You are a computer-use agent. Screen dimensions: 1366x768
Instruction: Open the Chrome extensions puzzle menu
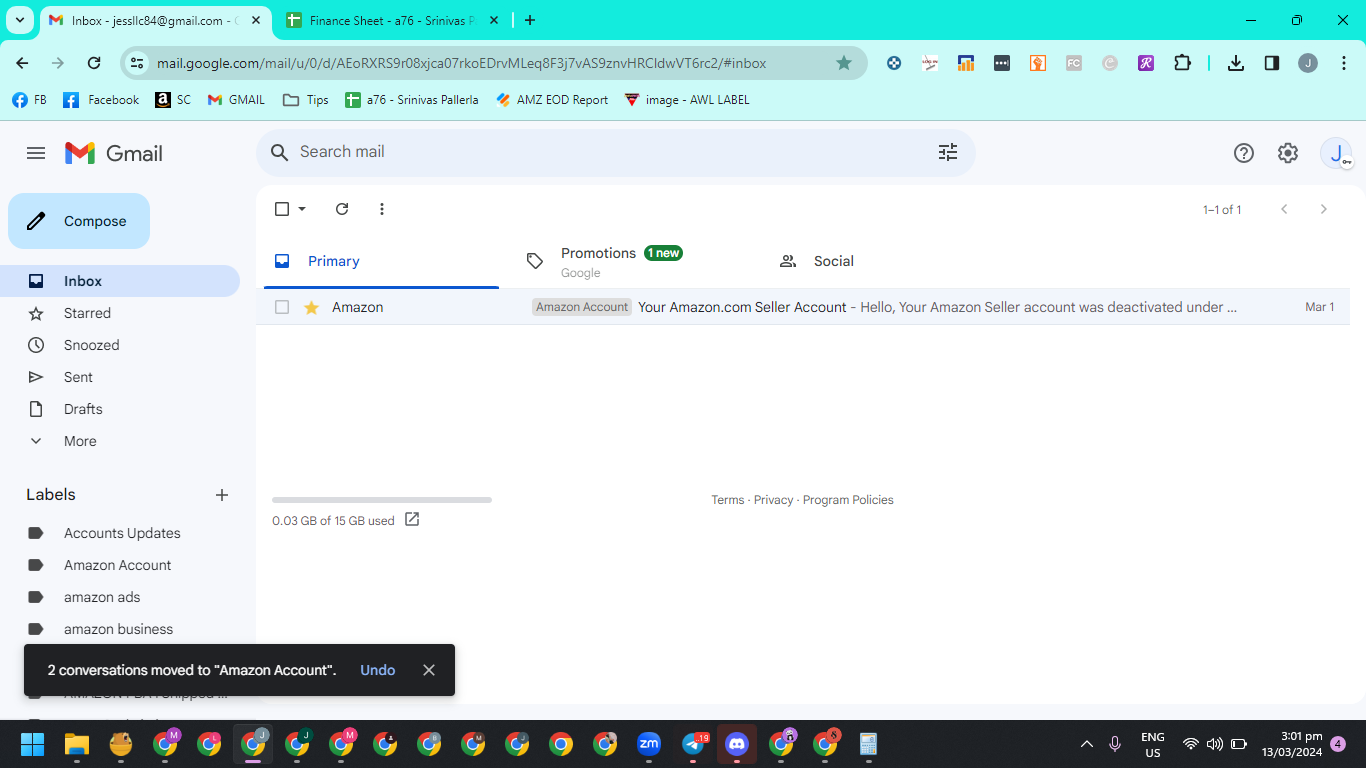(1182, 63)
